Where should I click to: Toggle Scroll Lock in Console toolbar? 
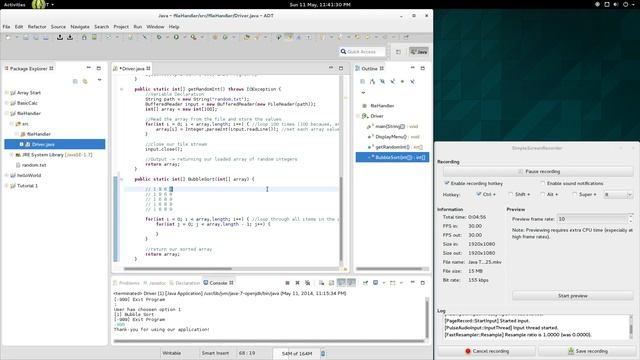pos(331,282)
